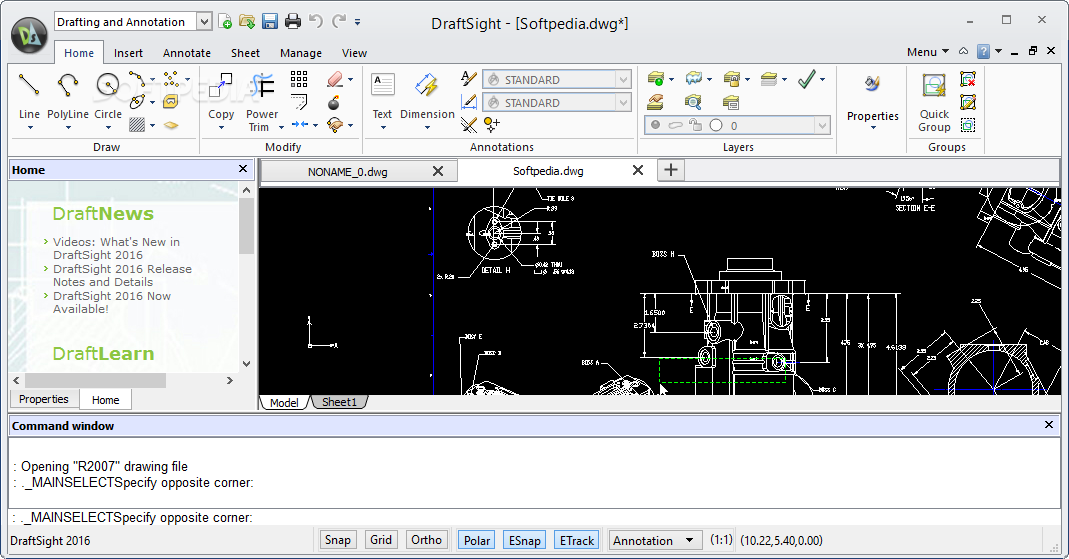The width and height of the screenshot is (1069, 559).
Task: Click the Dimension tool icon
Action: click(x=427, y=86)
